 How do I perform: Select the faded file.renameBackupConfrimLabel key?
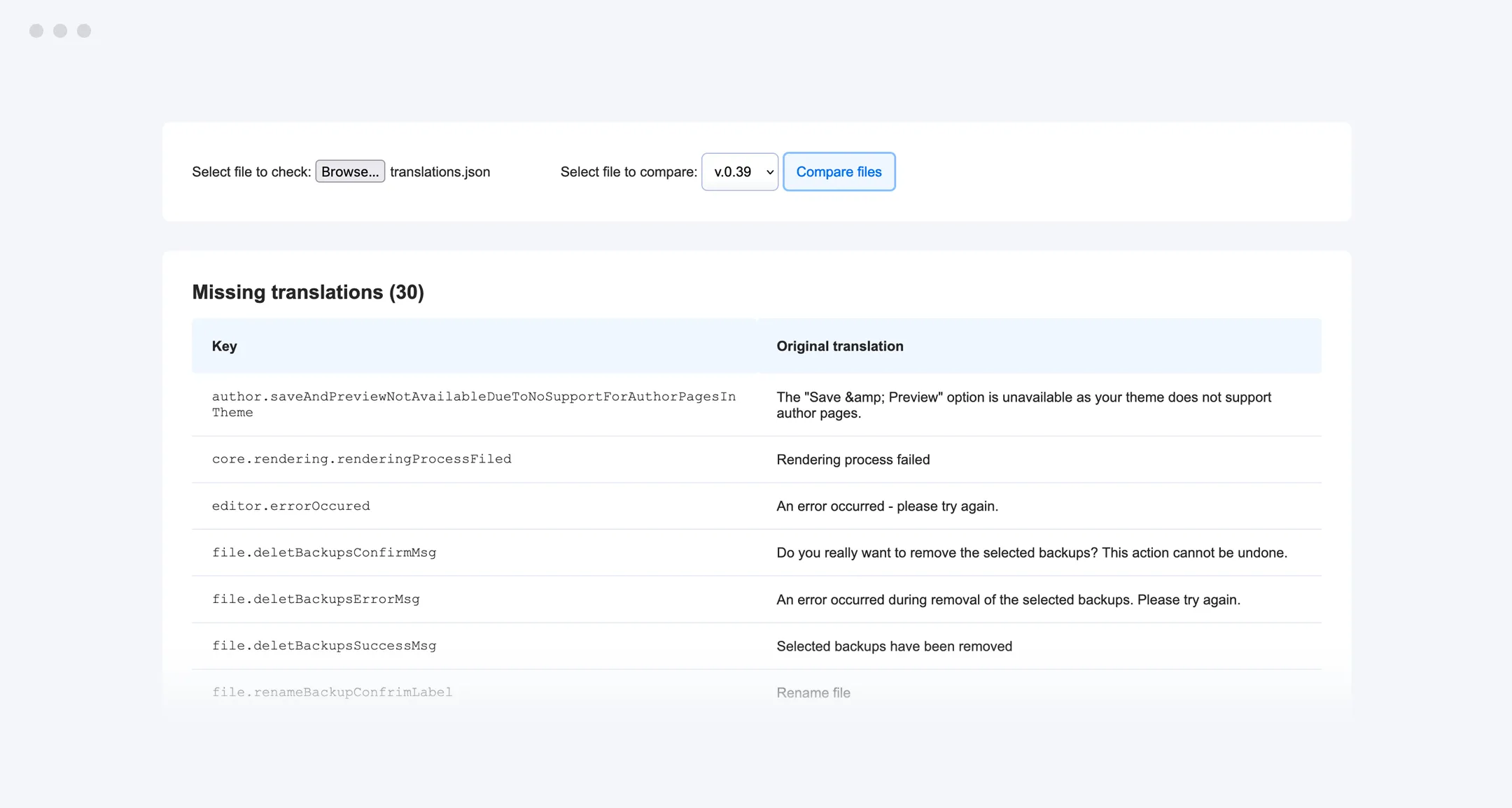click(x=332, y=692)
